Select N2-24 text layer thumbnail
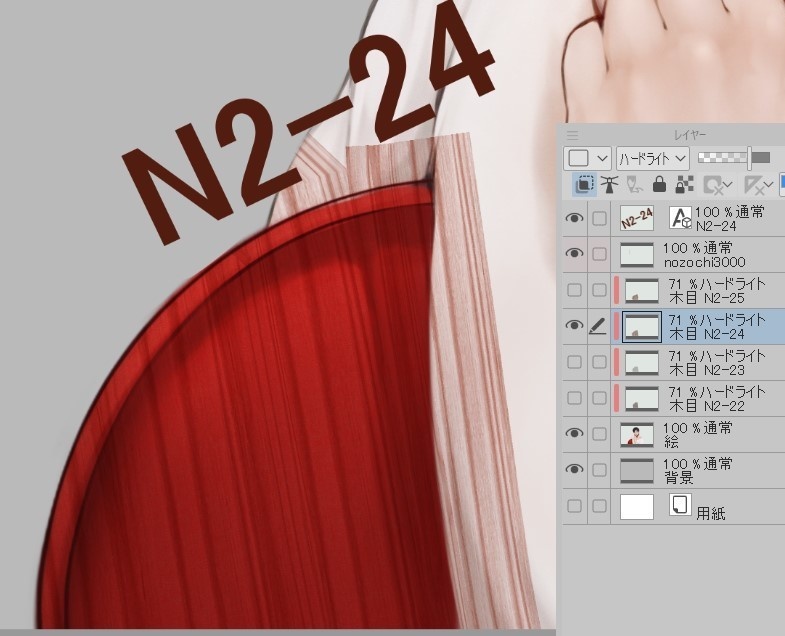The height and width of the screenshot is (636, 785). pos(637,218)
